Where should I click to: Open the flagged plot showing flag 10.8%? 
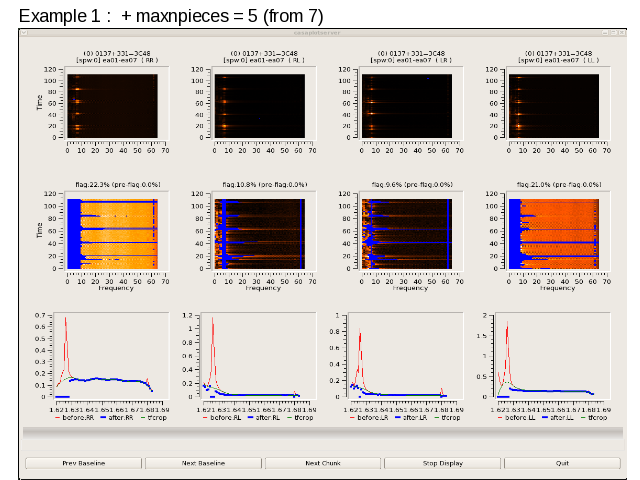coord(260,234)
